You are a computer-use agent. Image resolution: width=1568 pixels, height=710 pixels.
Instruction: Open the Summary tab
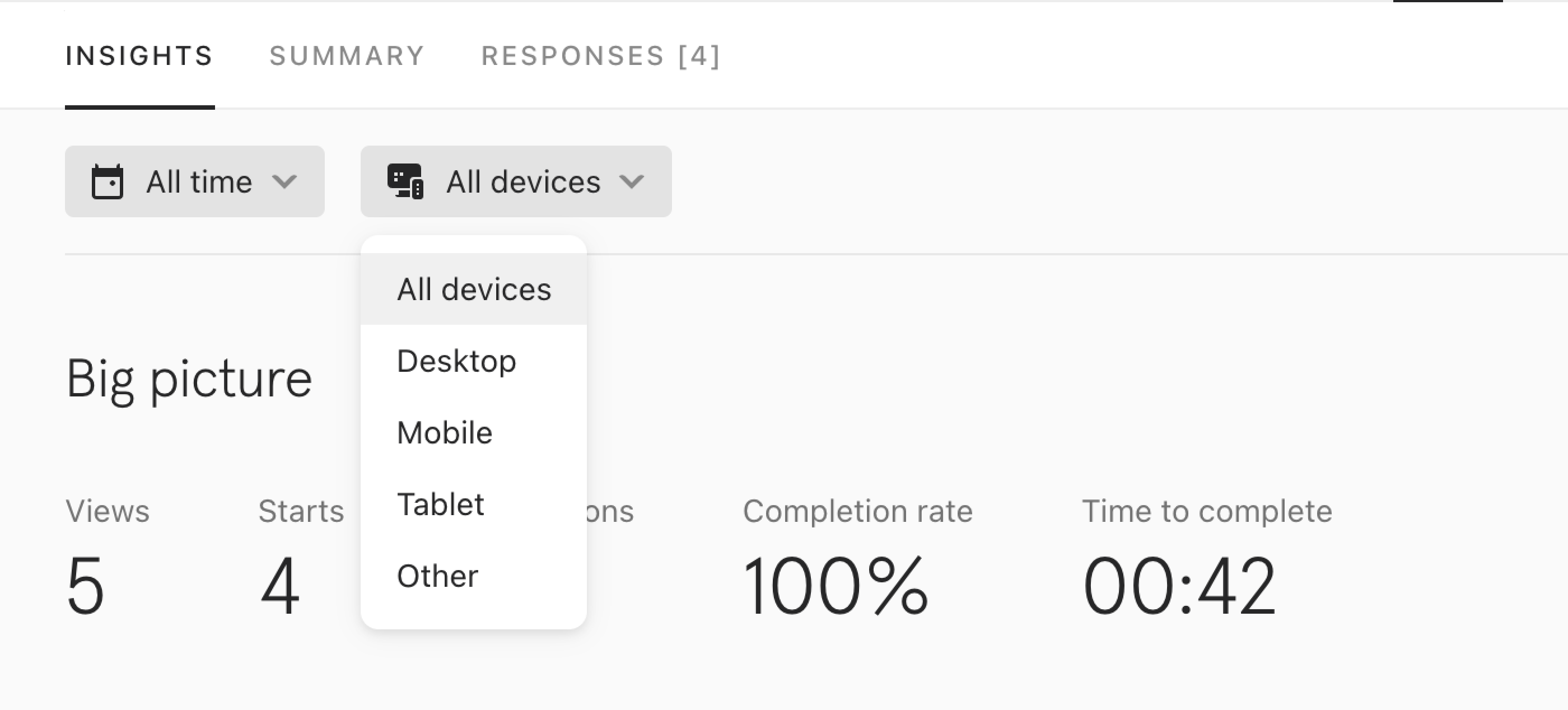coord(347,56)
